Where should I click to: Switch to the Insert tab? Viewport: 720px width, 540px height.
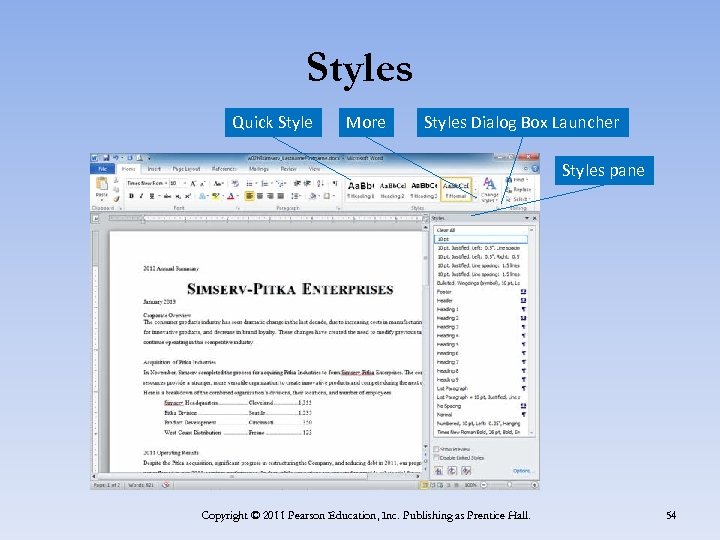click(154, 169)
